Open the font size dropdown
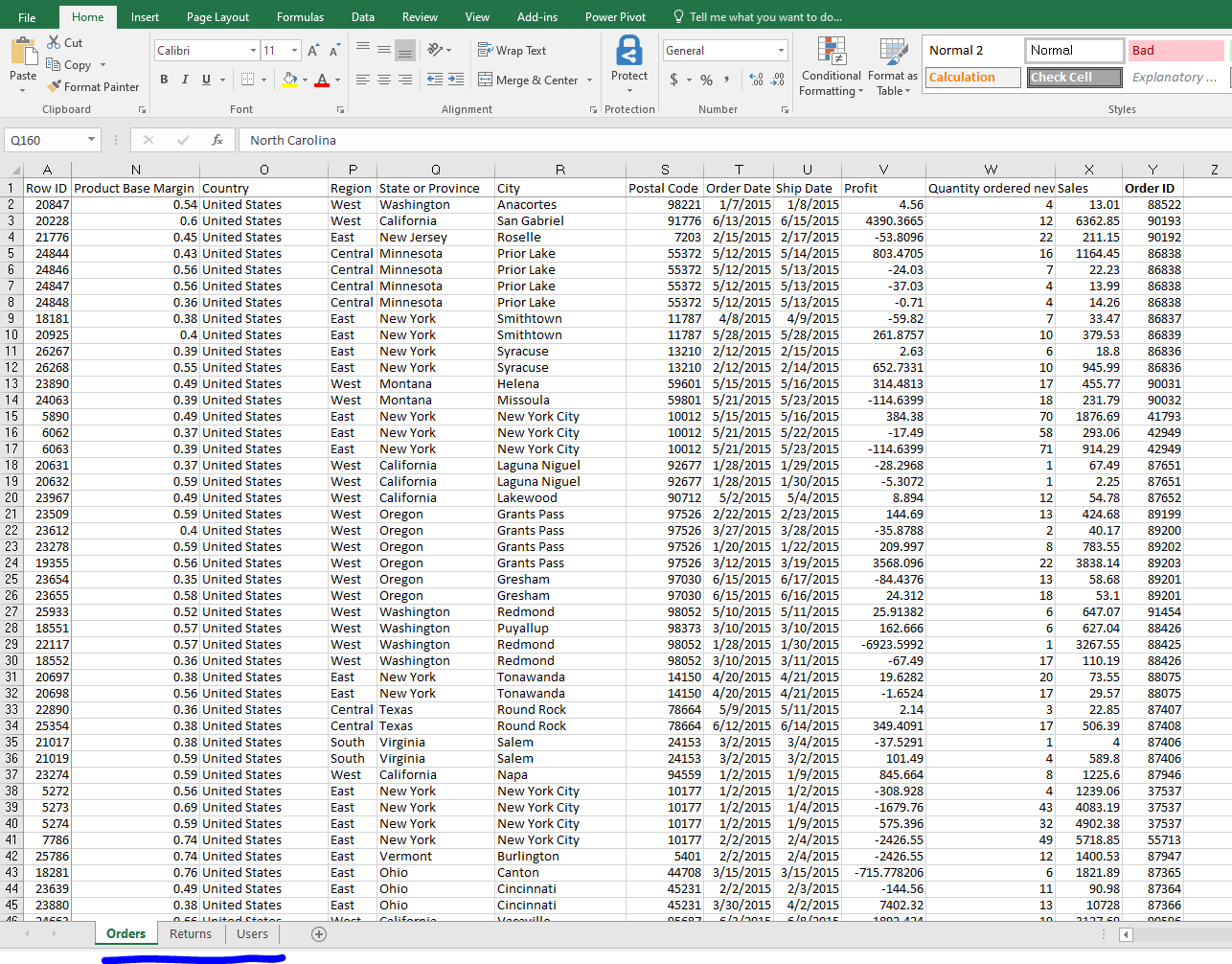Viewport: 1232px width, 964px height. [x=295, y=51]
